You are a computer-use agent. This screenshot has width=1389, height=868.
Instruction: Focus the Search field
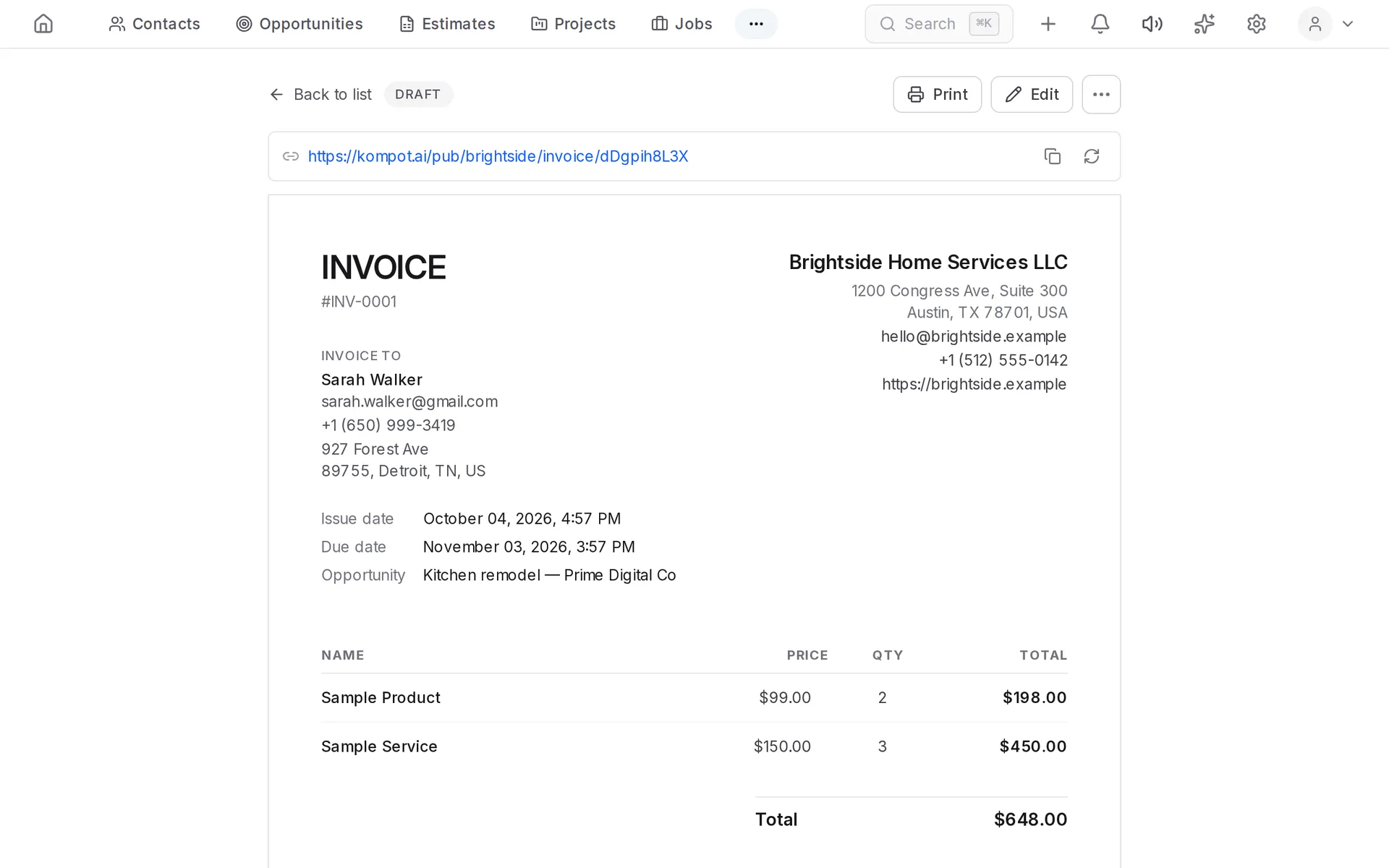(939, 24)
